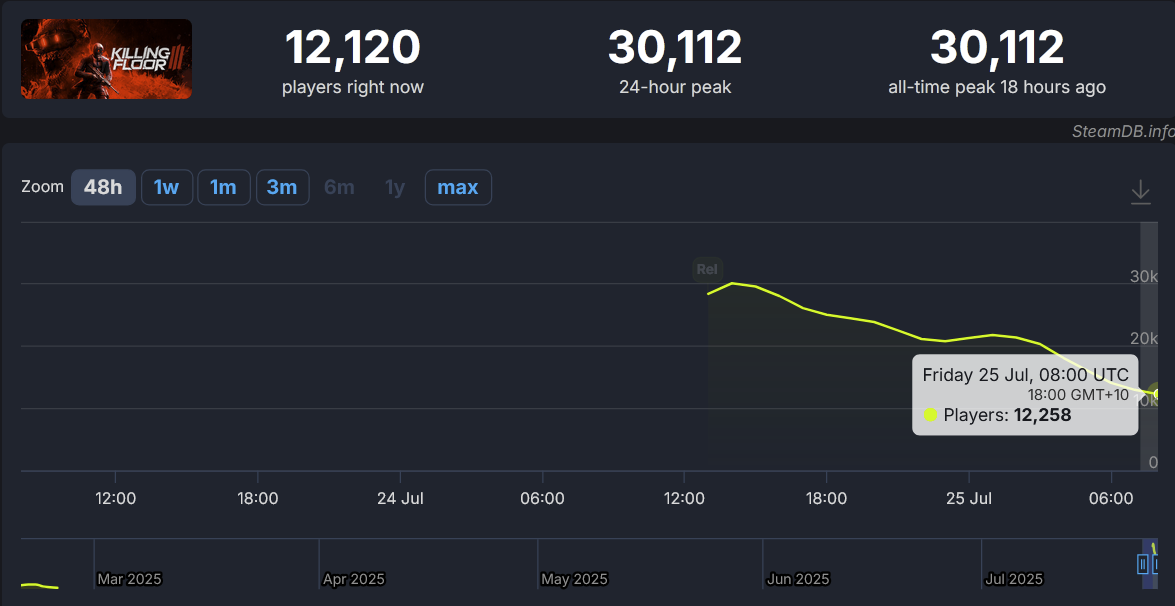The width and height of the screenshot is (1175, 606).
Task: Click the all-time peak 18 hours ago label
Action: [x=997, y=87]
